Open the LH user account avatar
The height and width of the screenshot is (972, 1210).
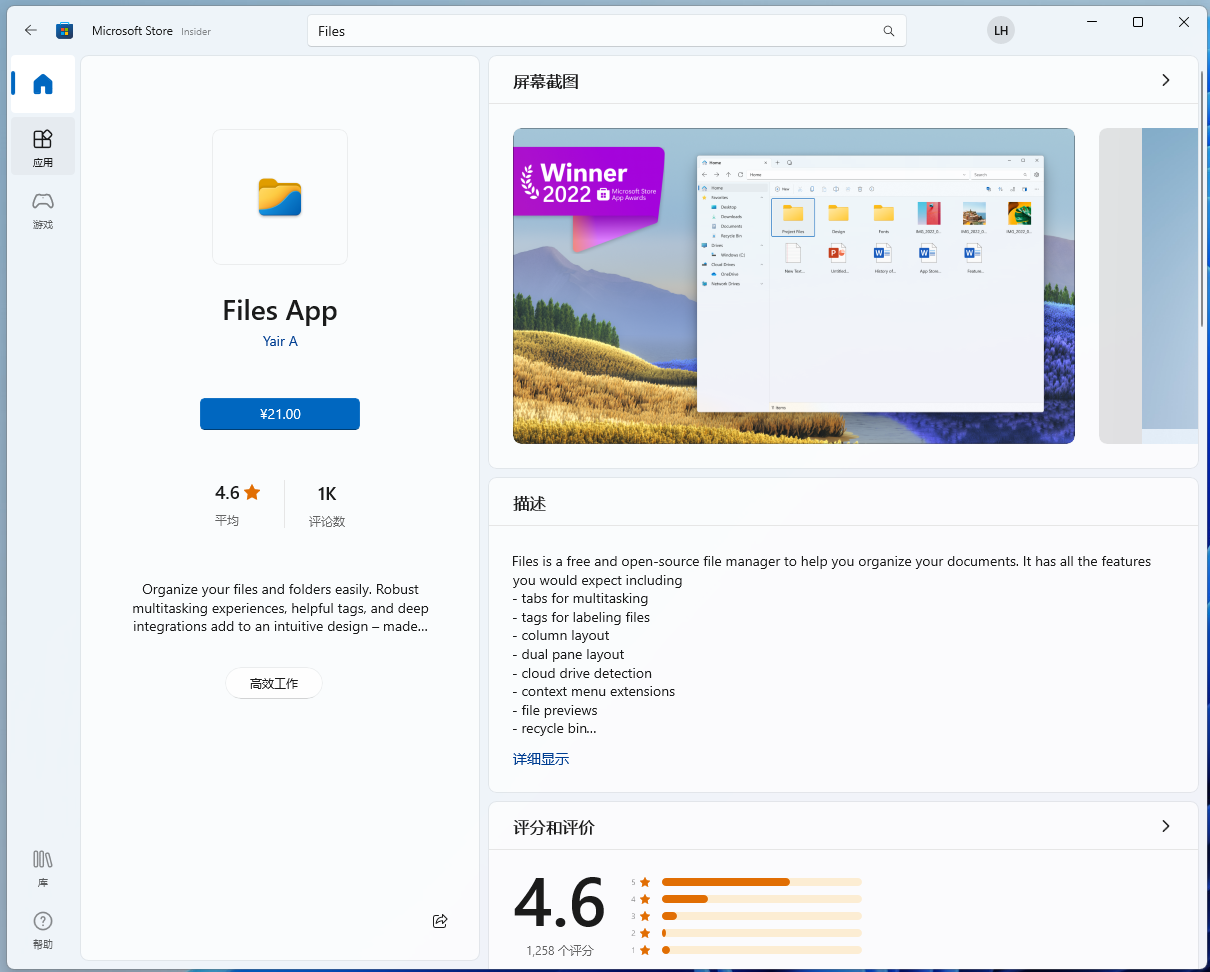(x=1001, y=30)
